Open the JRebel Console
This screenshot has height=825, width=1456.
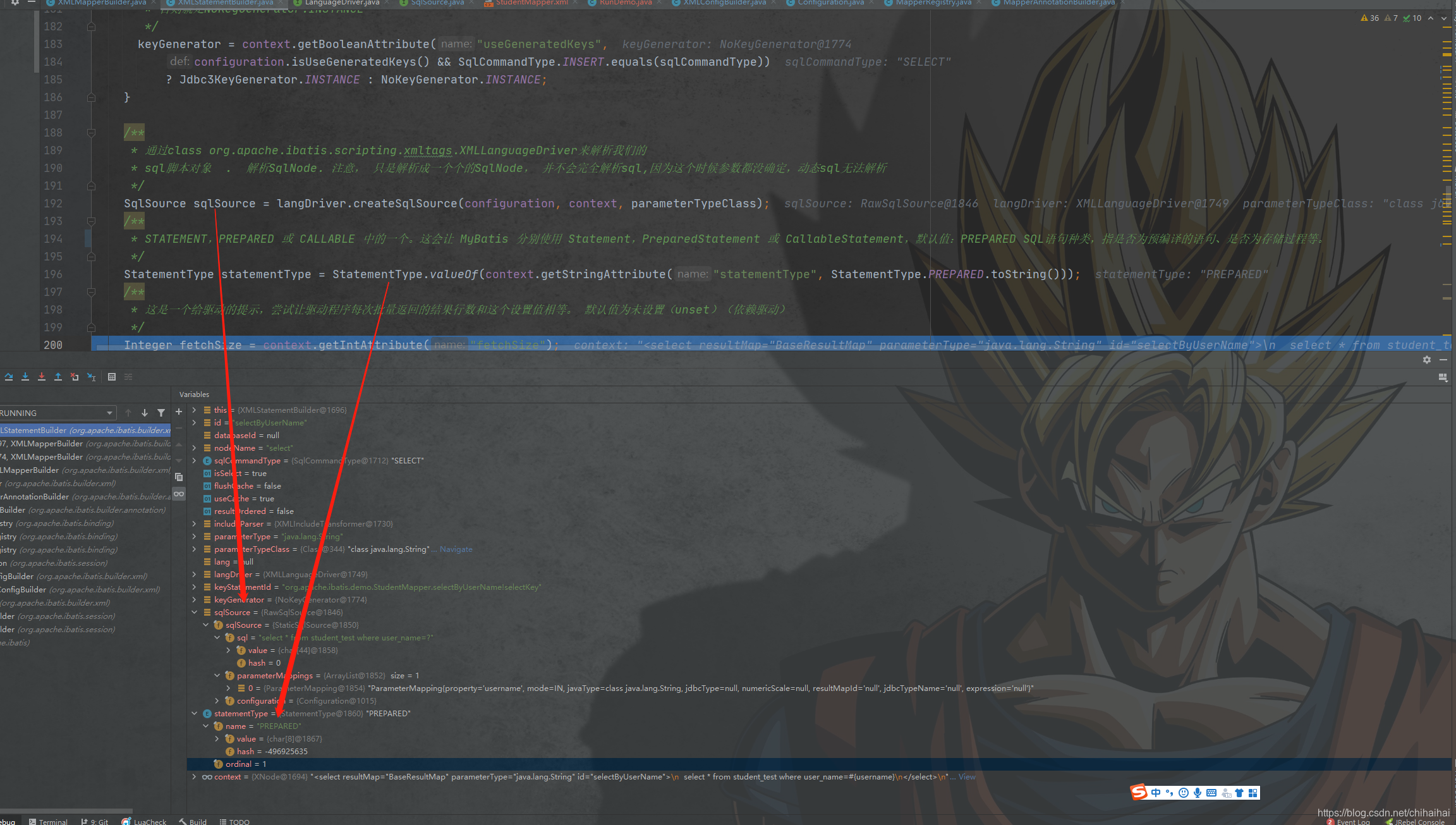click(x=1415, y=821)
